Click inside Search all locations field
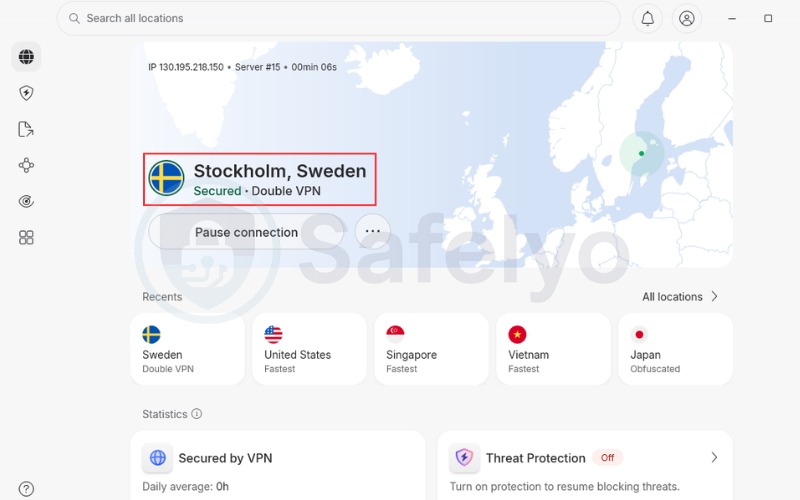Screen dimensions: 800x500 [338, 18]
